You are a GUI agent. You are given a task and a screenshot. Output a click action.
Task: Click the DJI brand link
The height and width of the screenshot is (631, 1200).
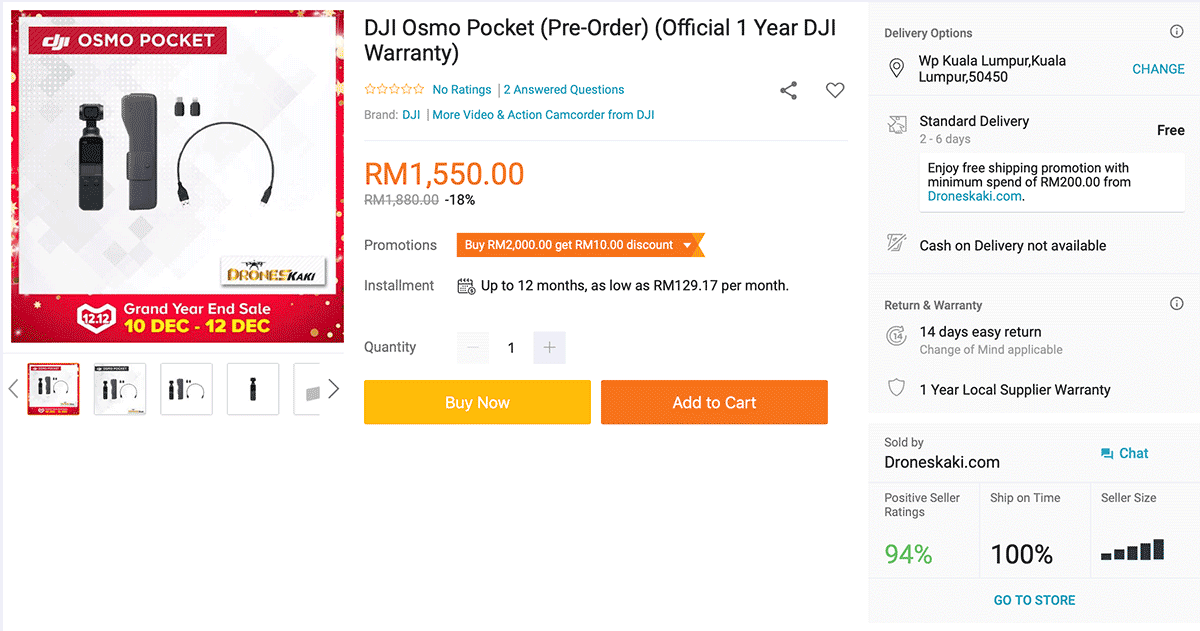411,115
